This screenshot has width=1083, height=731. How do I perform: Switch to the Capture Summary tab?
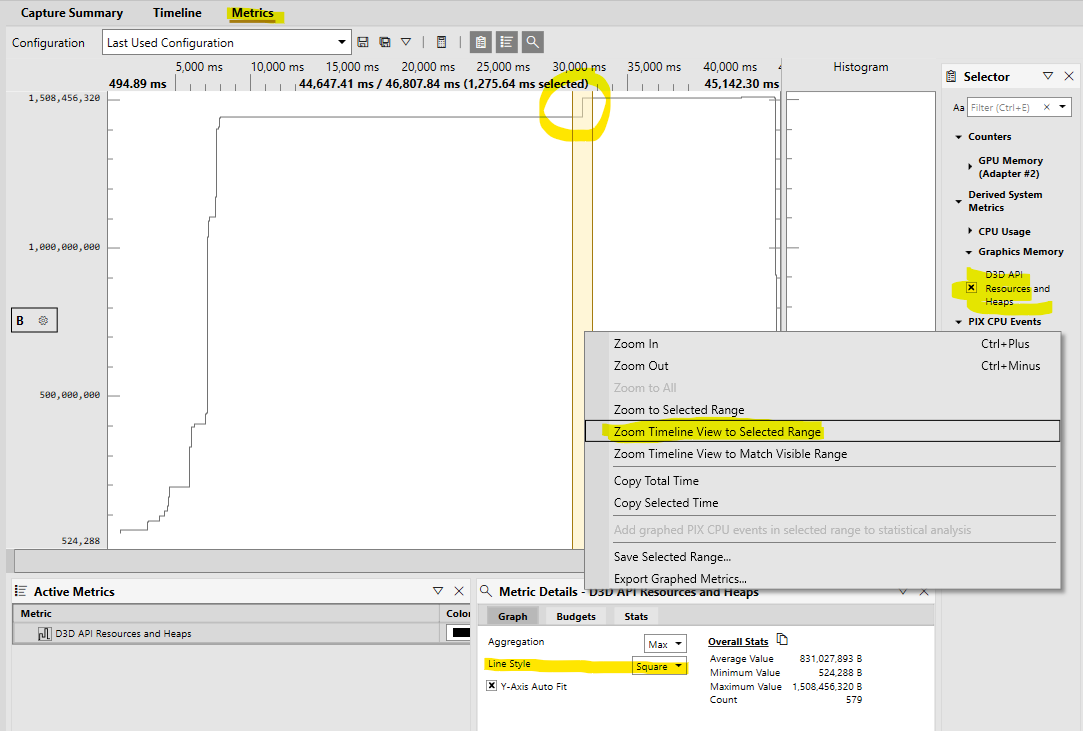72,13
